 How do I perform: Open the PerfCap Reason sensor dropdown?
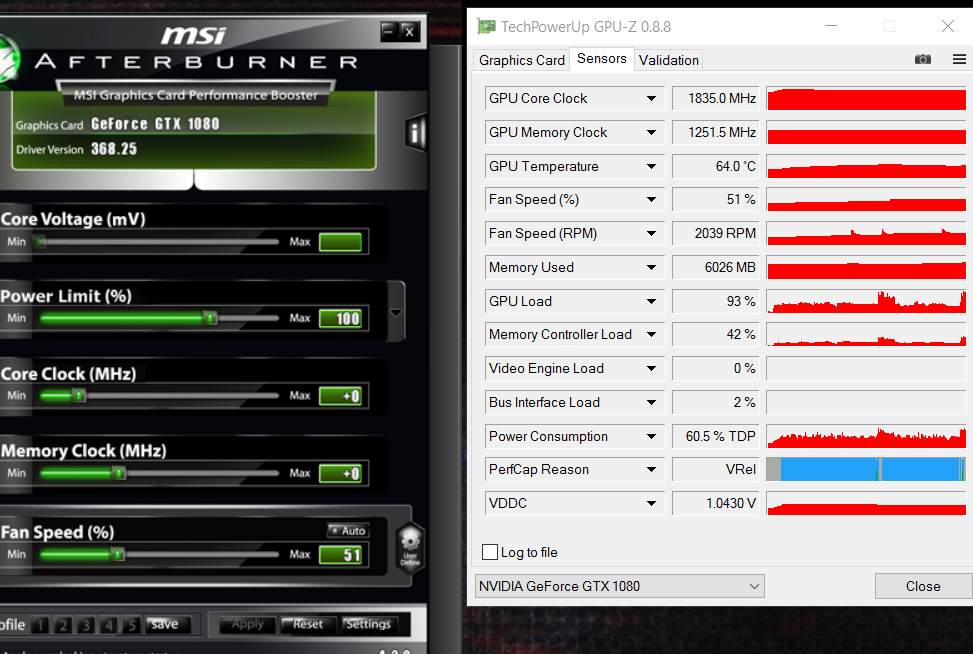(651, 469)
